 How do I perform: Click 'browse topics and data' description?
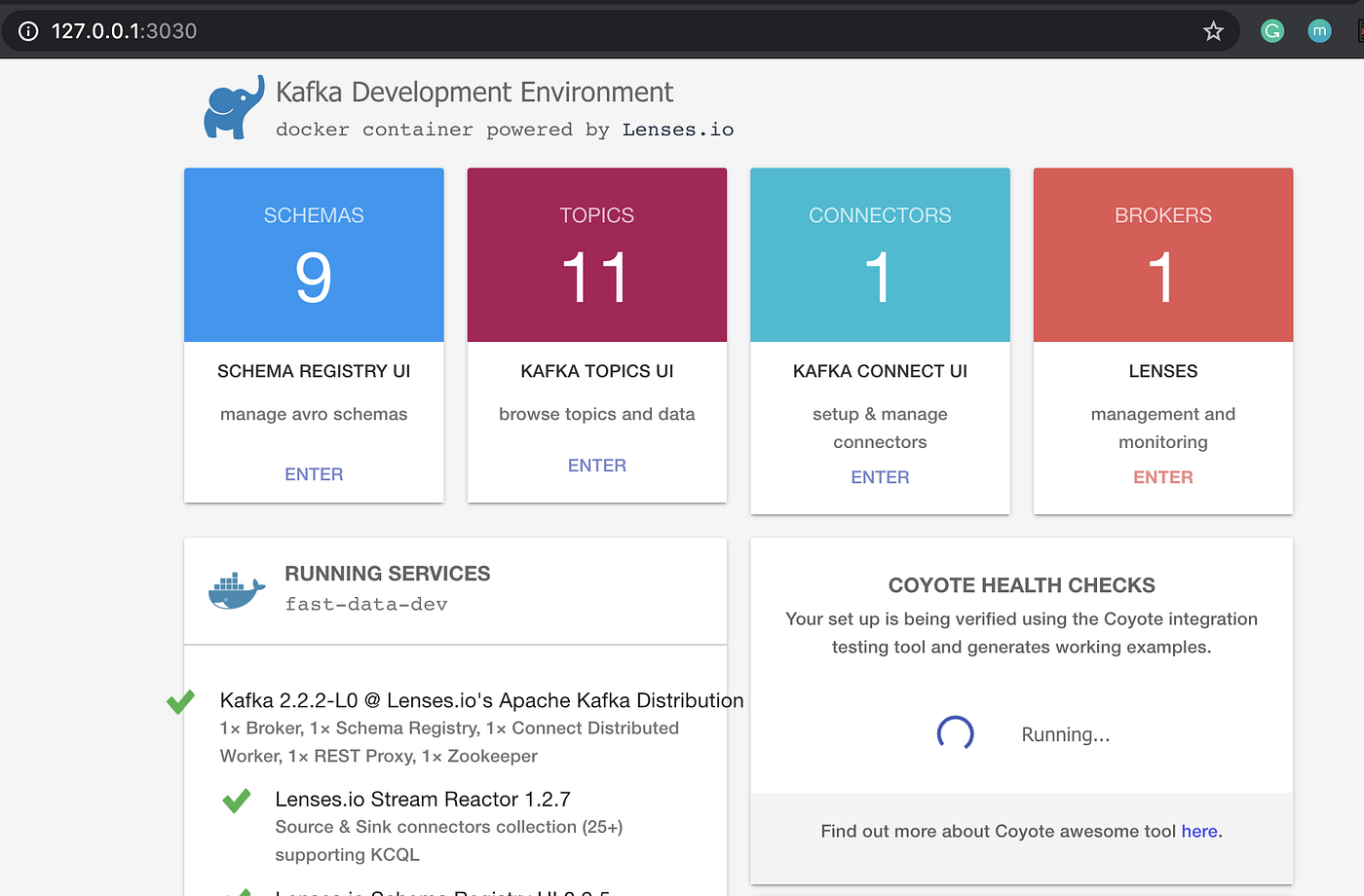point(597,414)
